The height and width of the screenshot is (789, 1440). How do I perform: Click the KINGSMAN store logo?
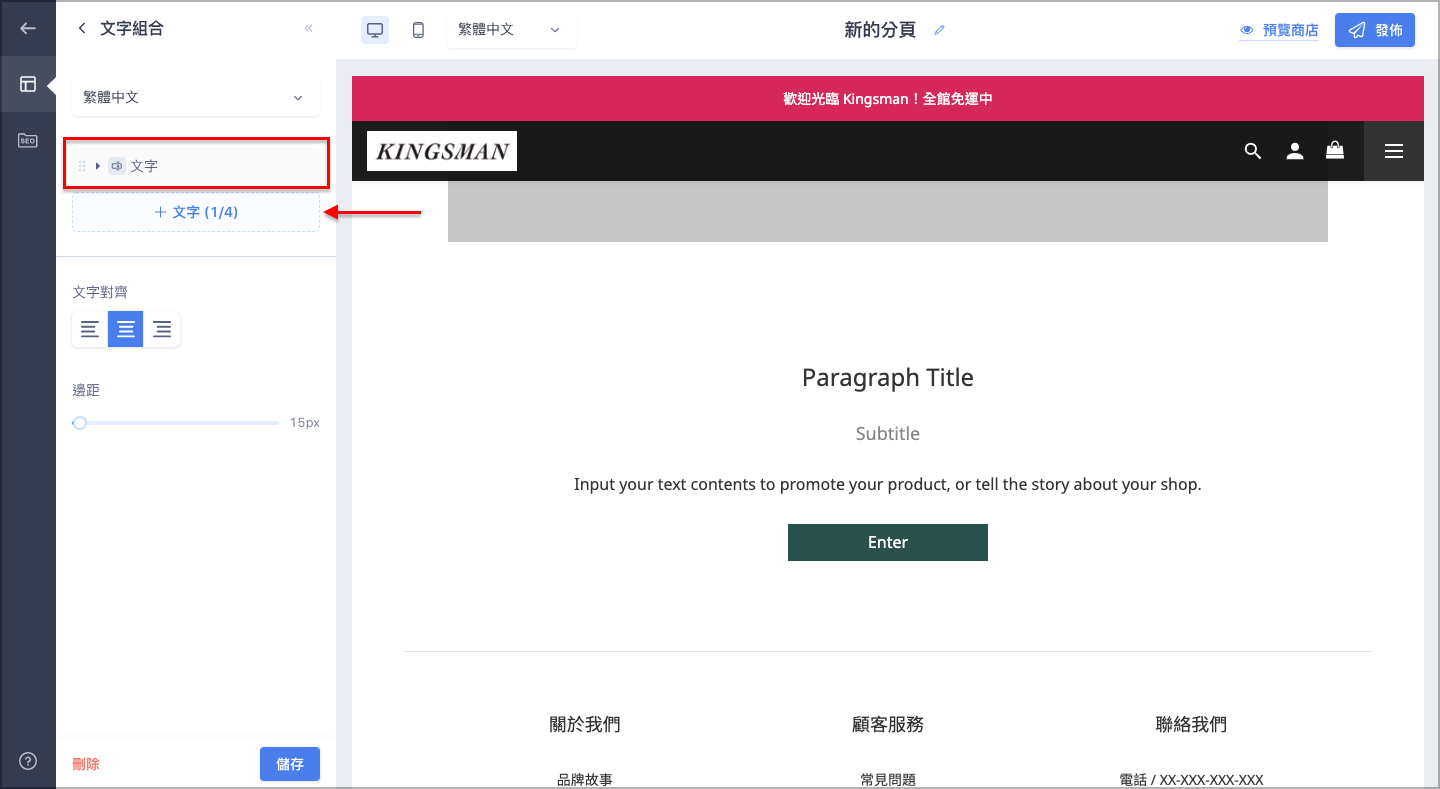[442, 151]
